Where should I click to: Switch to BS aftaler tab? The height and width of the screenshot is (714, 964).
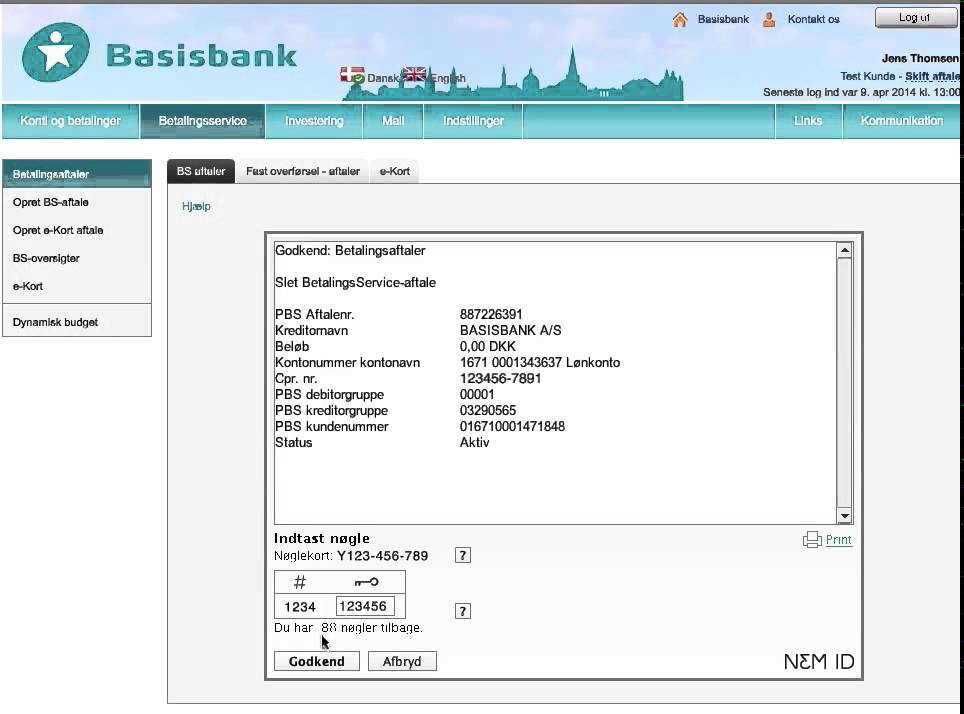pyautogui.click(x=201, y=171)
